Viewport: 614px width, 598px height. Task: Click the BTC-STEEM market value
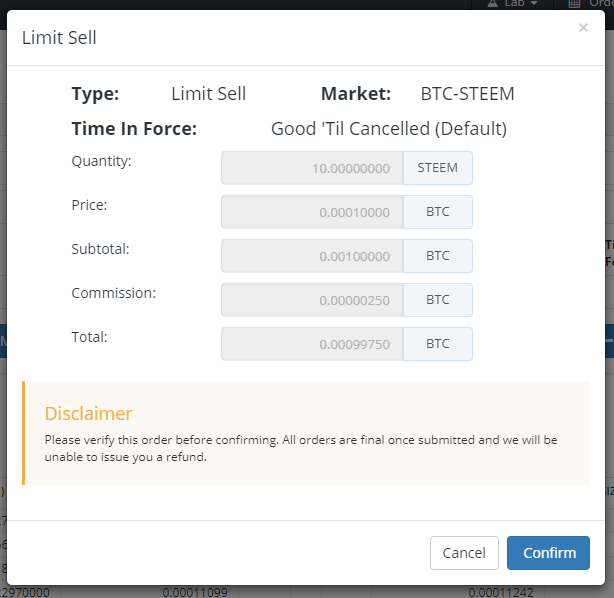tap(467, 94)
